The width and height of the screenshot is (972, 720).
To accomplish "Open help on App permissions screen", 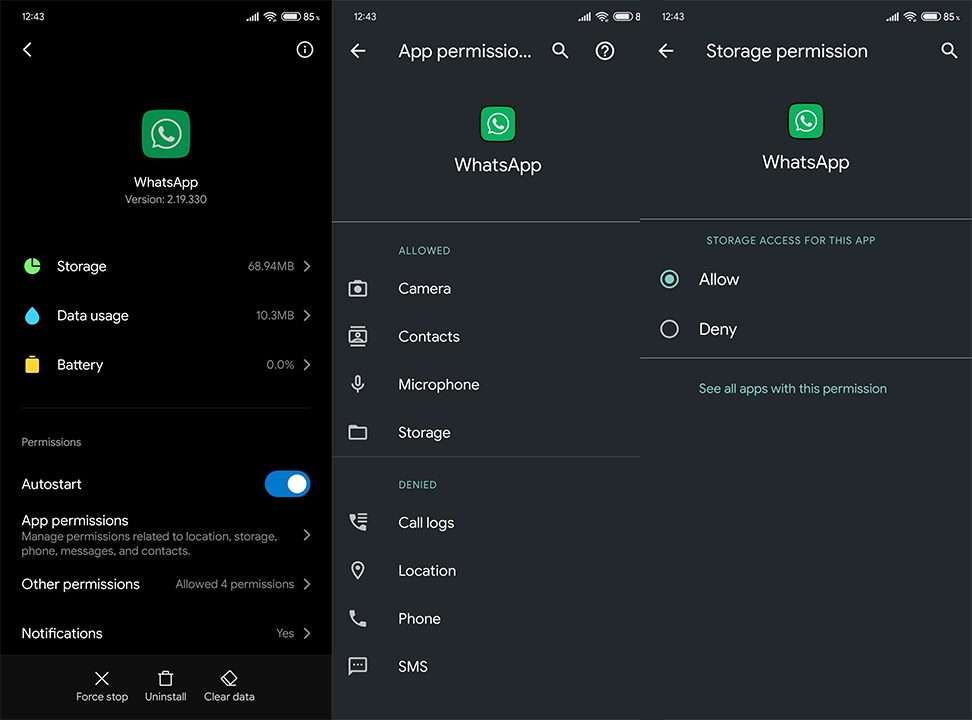I will tap(605, 51).
